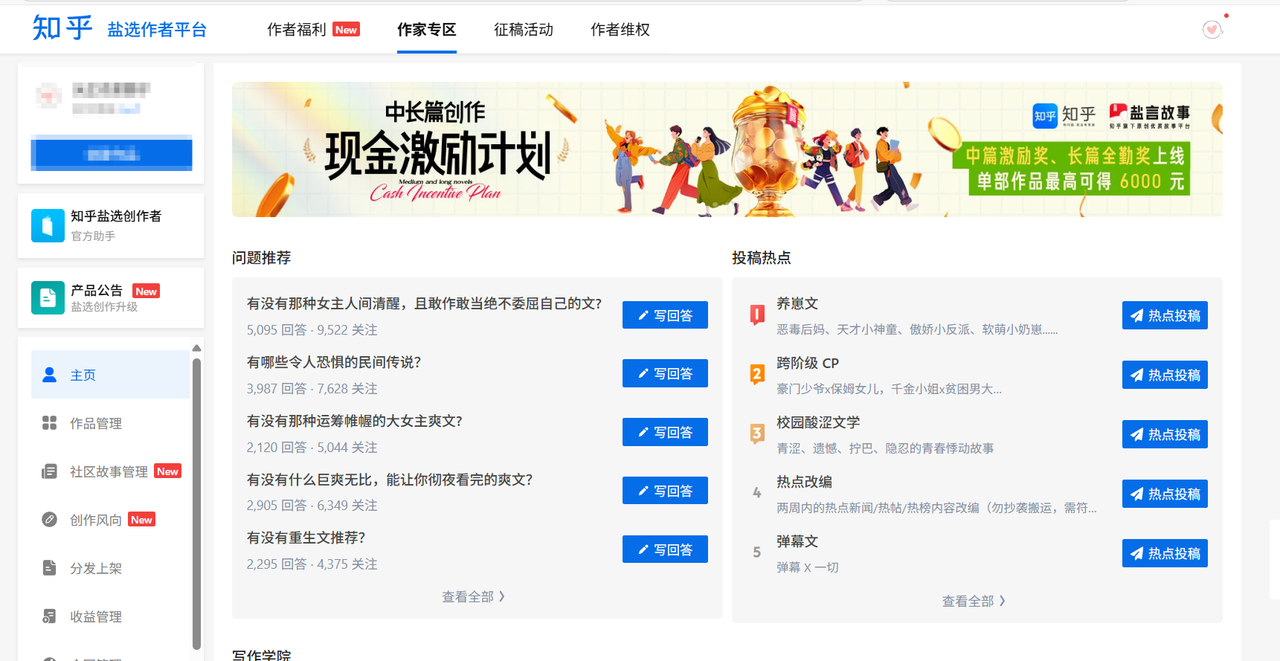Select 作品管理 in the sidebar menu
Viewport: 1280px width, 661px height.
(x=109, y=423)
